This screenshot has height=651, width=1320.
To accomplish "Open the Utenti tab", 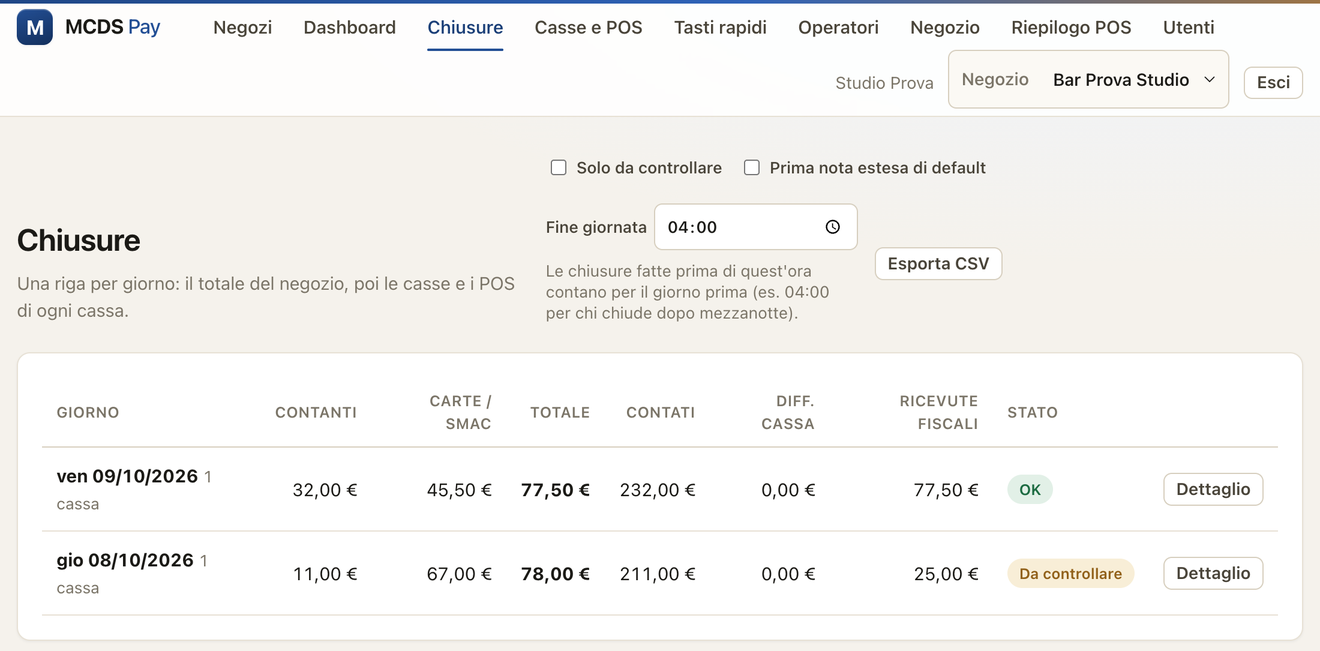I will 1189,28.
